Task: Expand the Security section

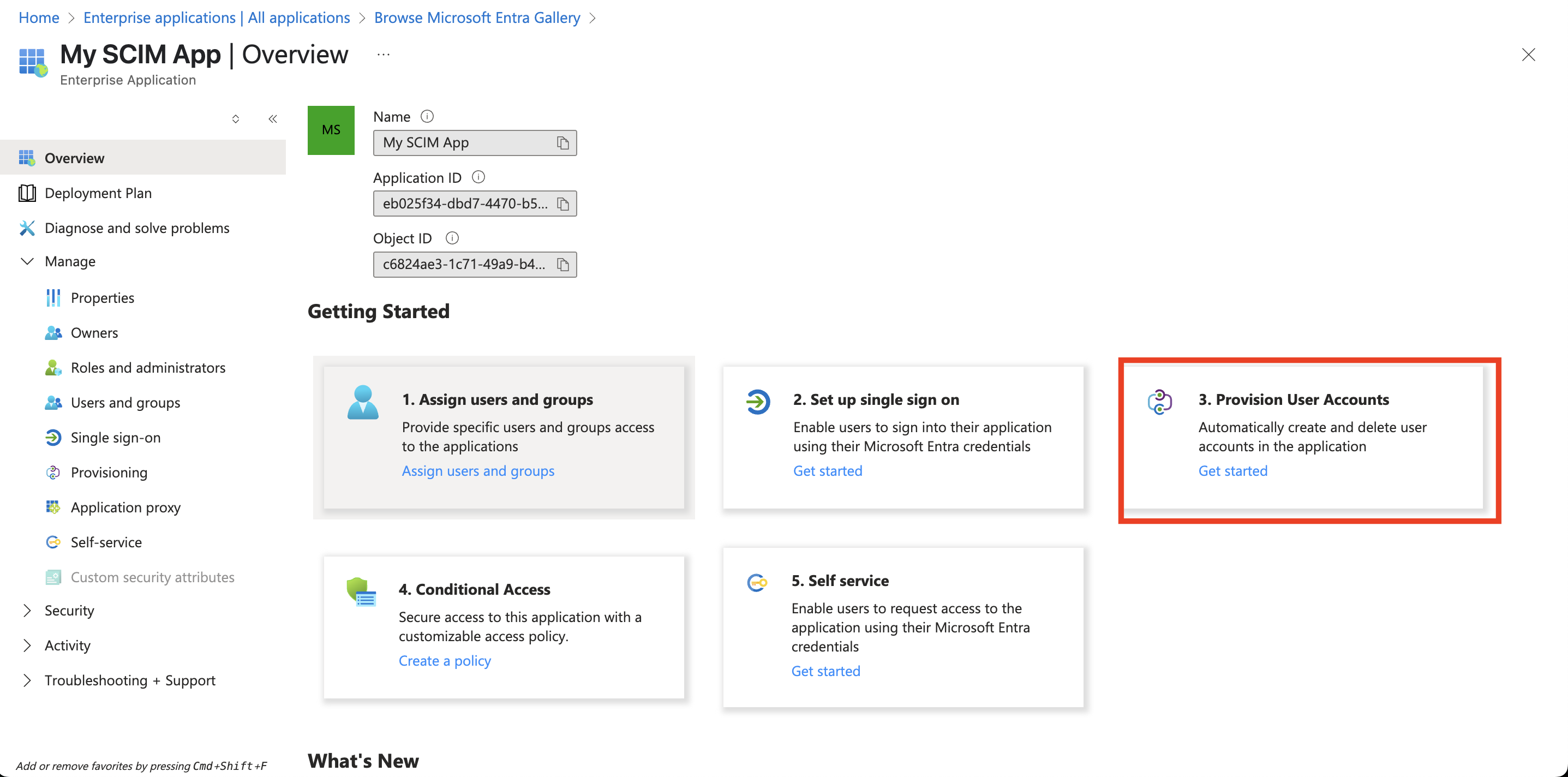Action: (26, 610)
